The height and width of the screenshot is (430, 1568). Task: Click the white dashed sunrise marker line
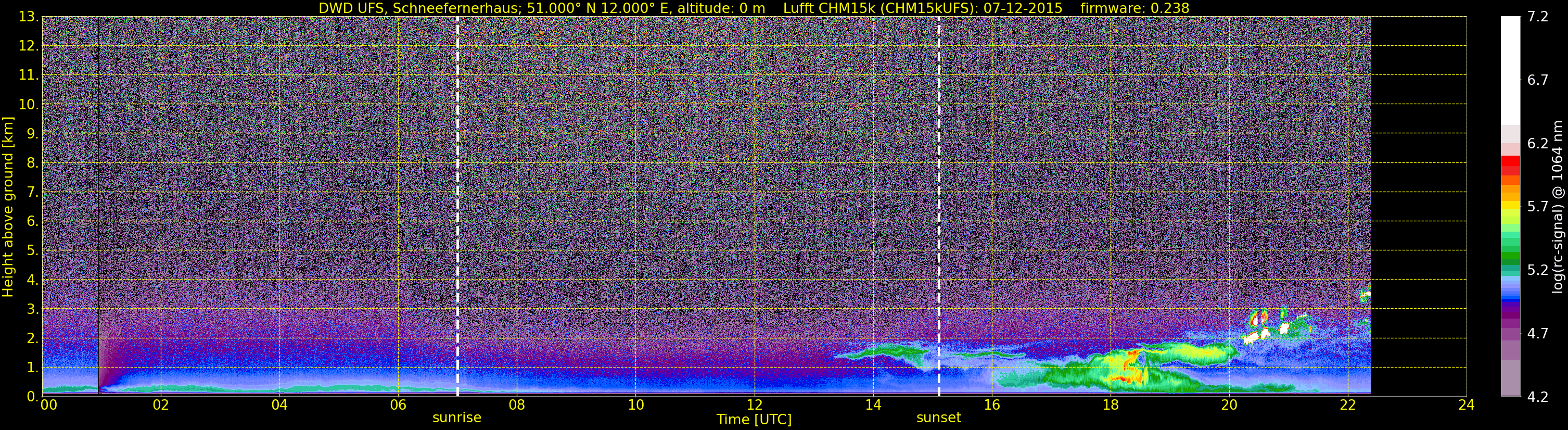pyautogui.click(x=457, y=207)
